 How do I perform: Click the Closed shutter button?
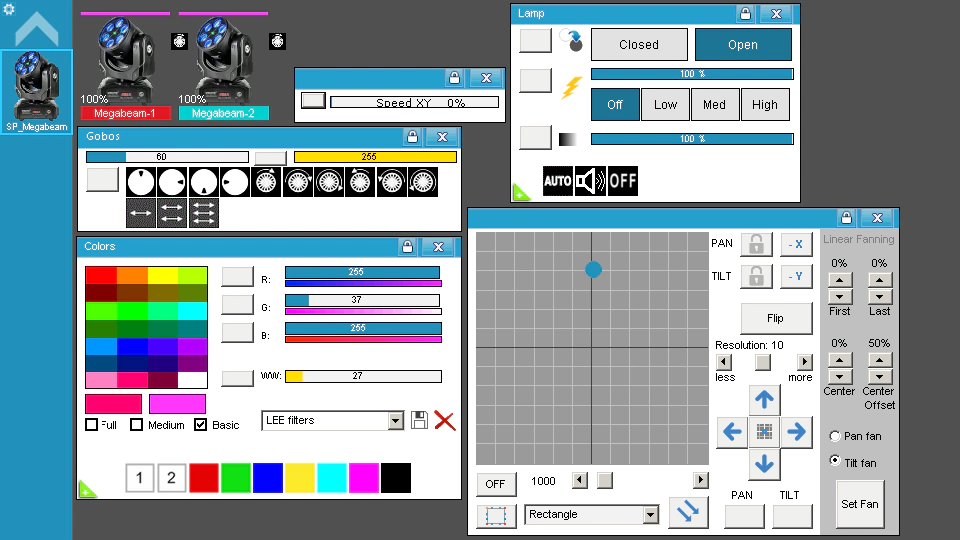(x=639, y=45)
